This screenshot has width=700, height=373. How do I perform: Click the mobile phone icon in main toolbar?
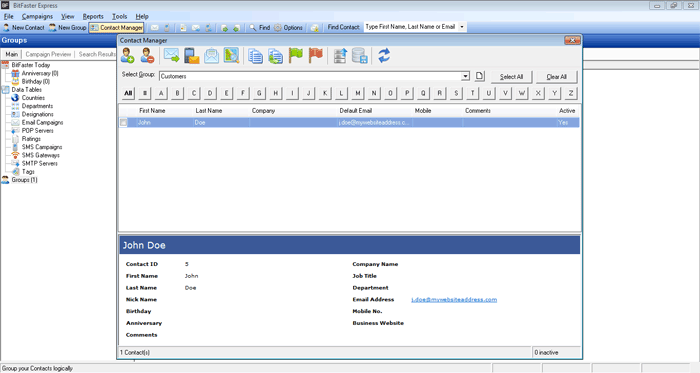pos(167,28)
